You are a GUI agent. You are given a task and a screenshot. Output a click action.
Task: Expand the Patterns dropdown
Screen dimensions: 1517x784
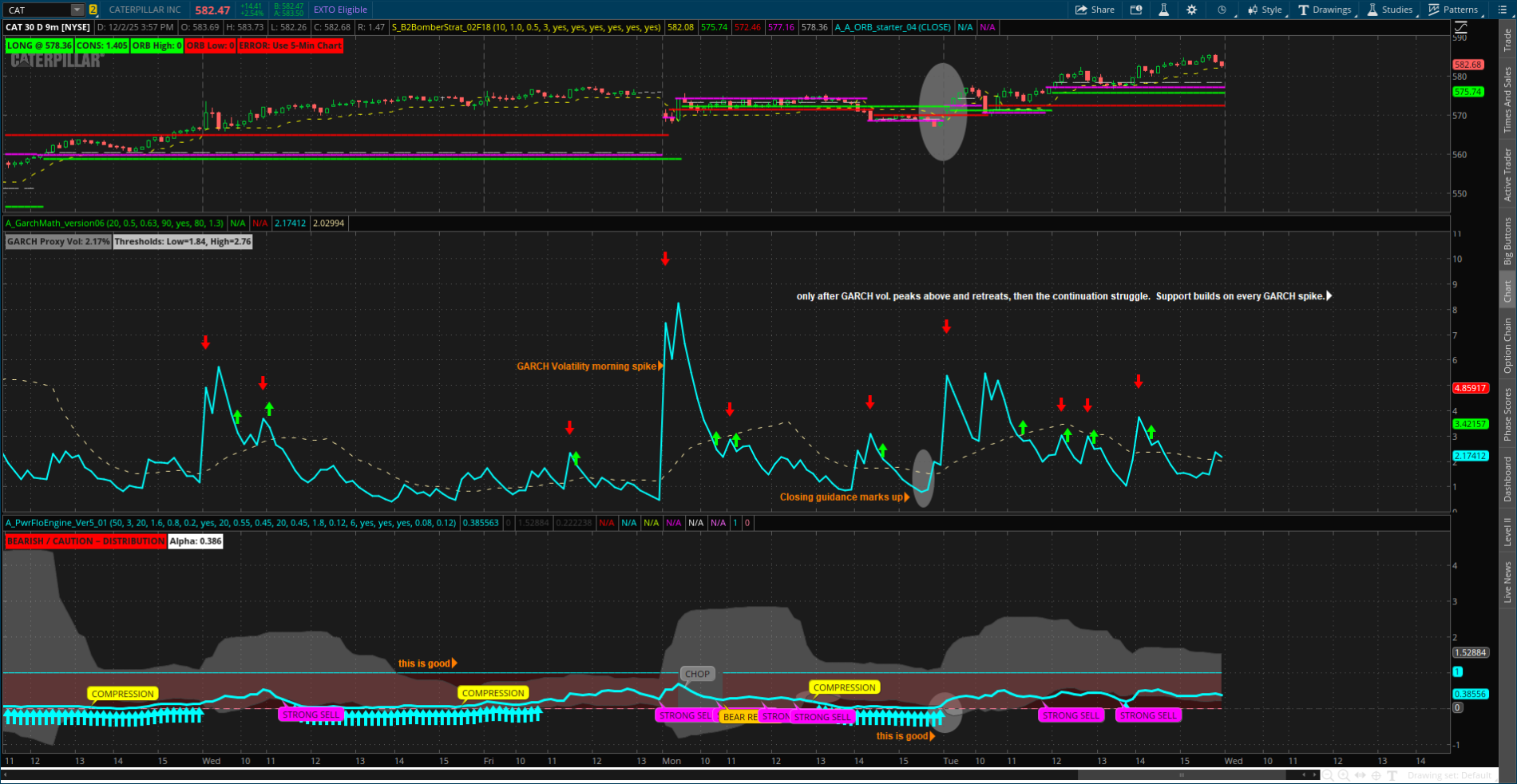1454,10
